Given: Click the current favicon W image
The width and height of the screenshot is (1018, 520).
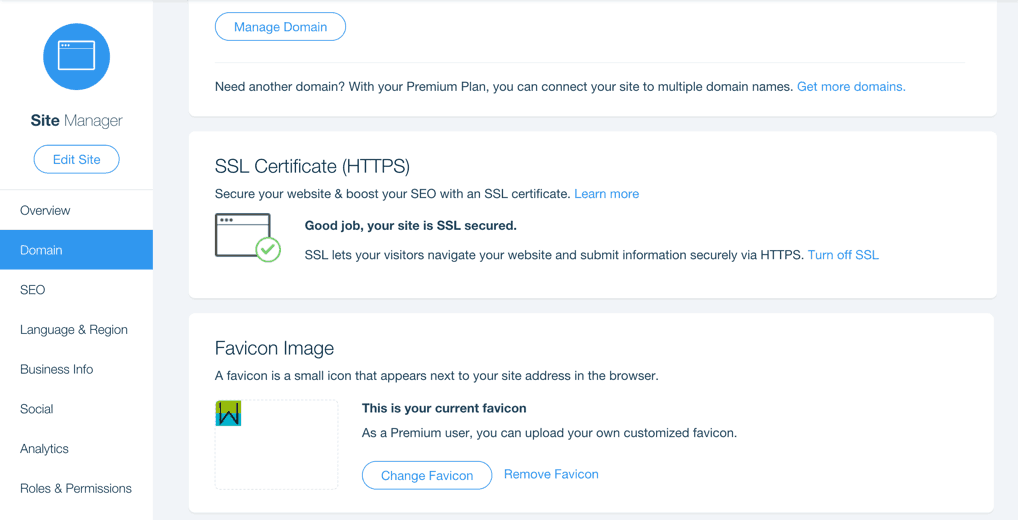Looking at the screenshot, I should [228, 413].
